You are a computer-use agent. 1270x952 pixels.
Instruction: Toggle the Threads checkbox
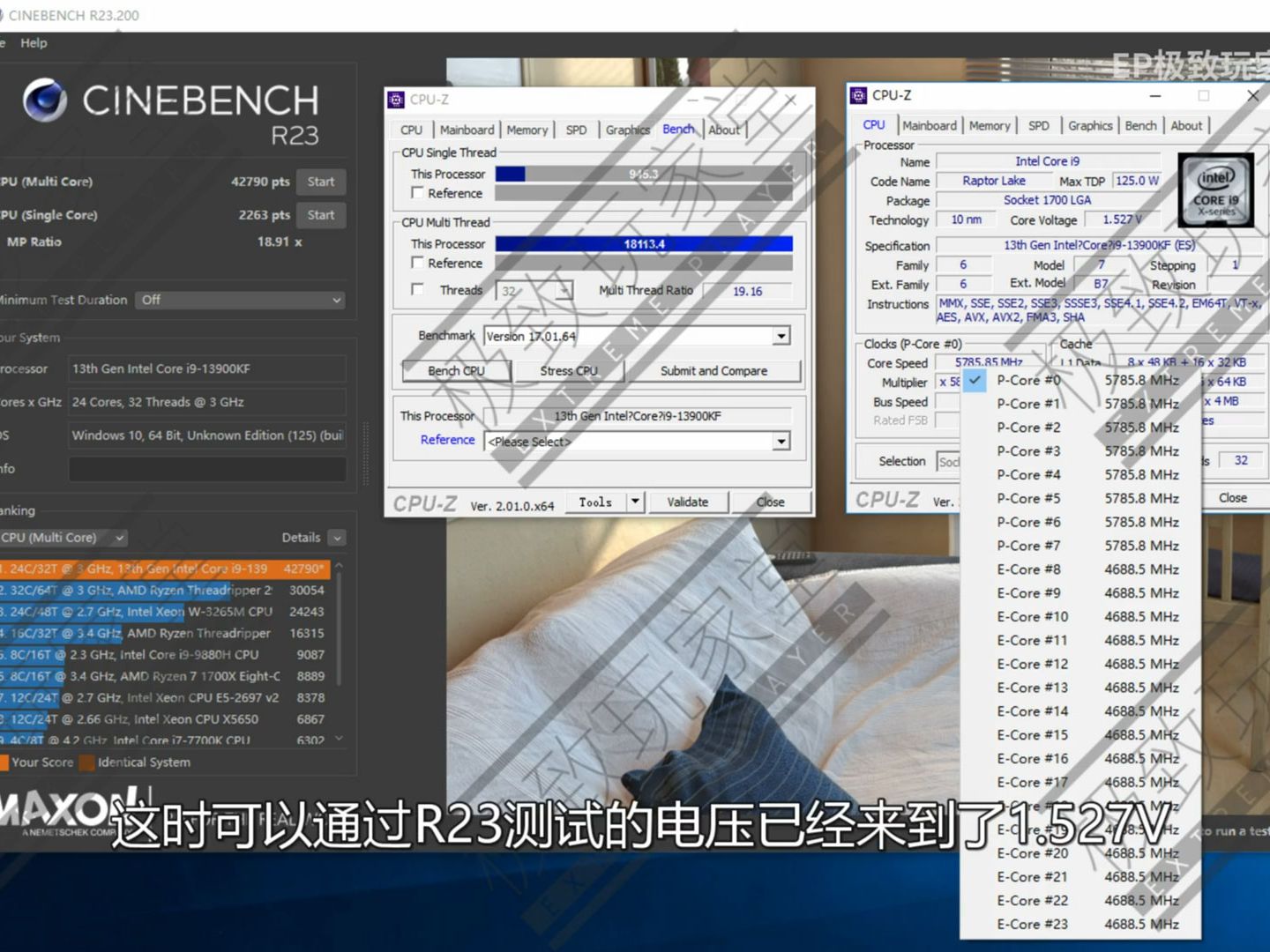coord(418,289)
